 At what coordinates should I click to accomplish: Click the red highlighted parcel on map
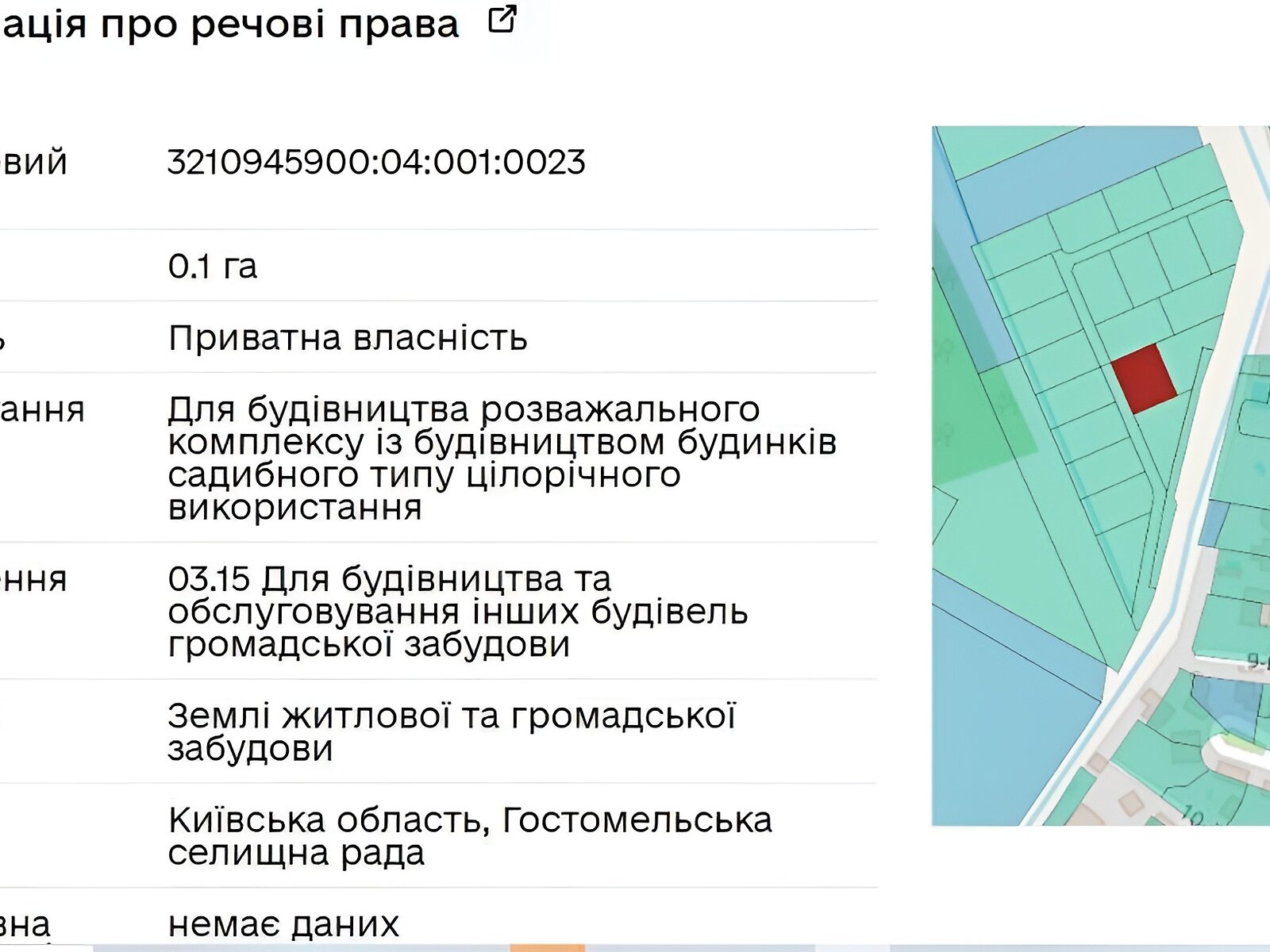pyautogui.click(x=1143, y=379)
